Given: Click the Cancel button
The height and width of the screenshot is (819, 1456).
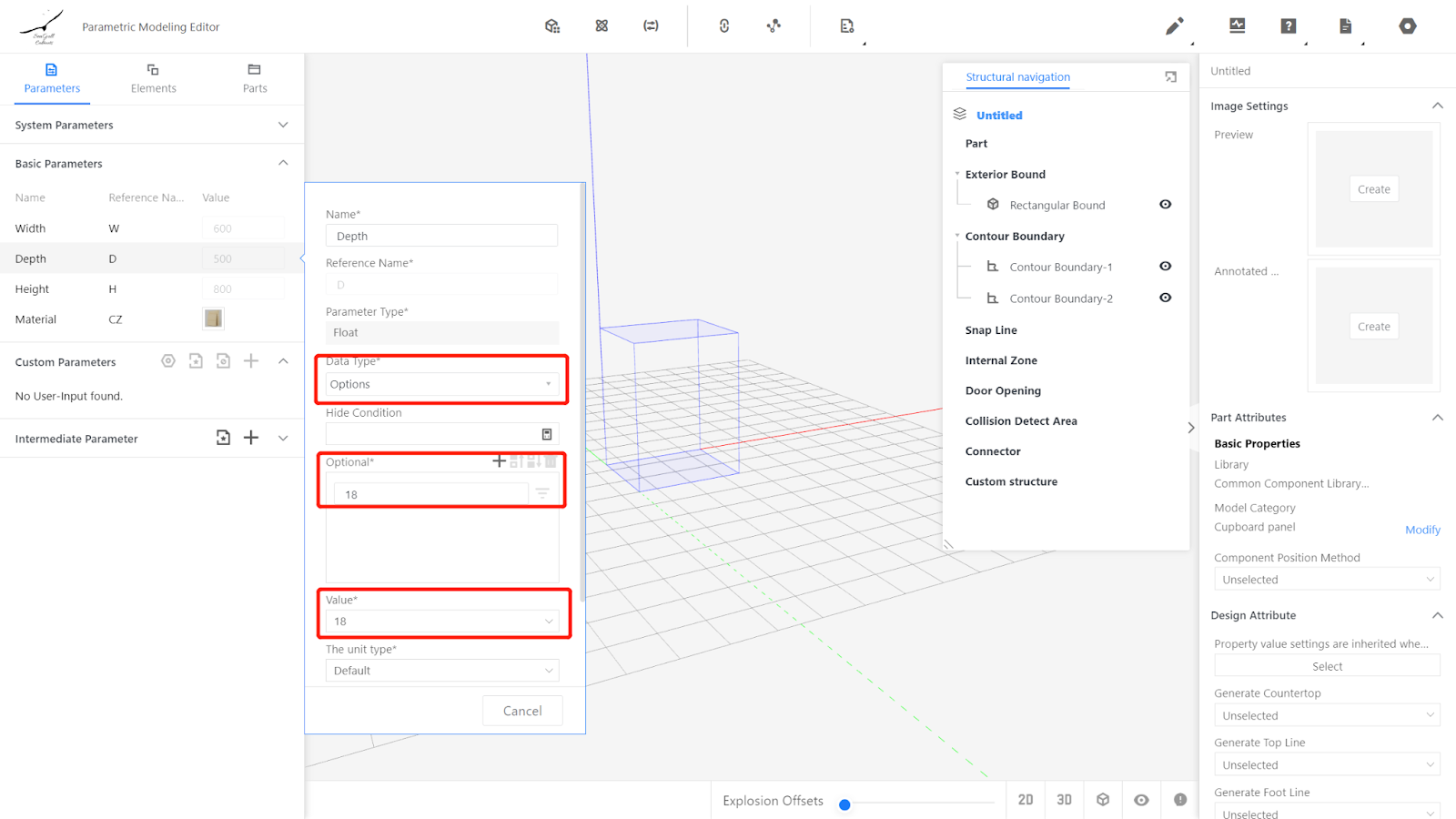Looking at the screenshot, I should pos(522,711).
